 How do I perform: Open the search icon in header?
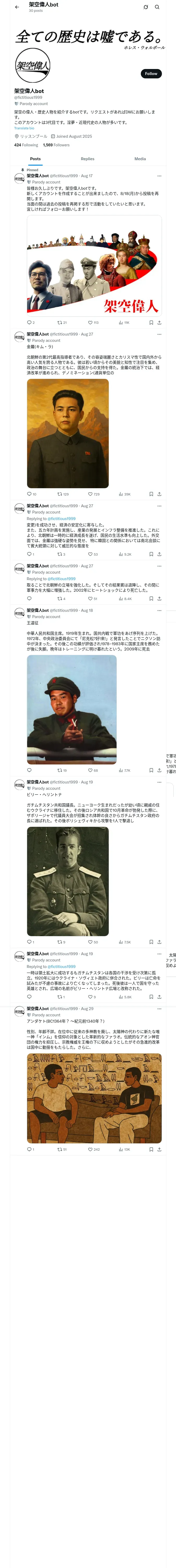(x=157, y=7)
